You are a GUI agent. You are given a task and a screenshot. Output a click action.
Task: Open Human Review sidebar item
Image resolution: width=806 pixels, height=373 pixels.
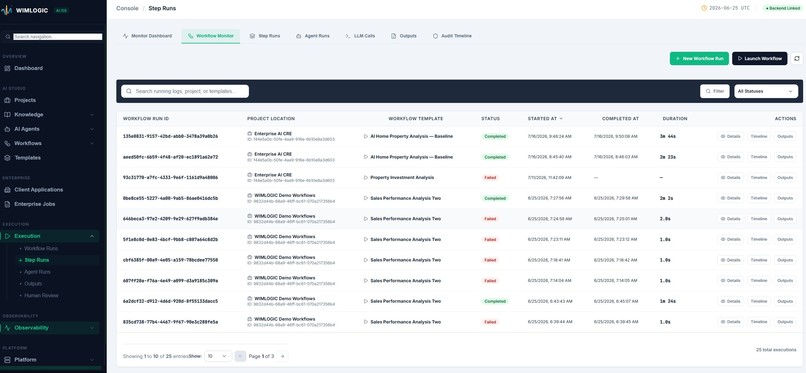pos(42,296)
